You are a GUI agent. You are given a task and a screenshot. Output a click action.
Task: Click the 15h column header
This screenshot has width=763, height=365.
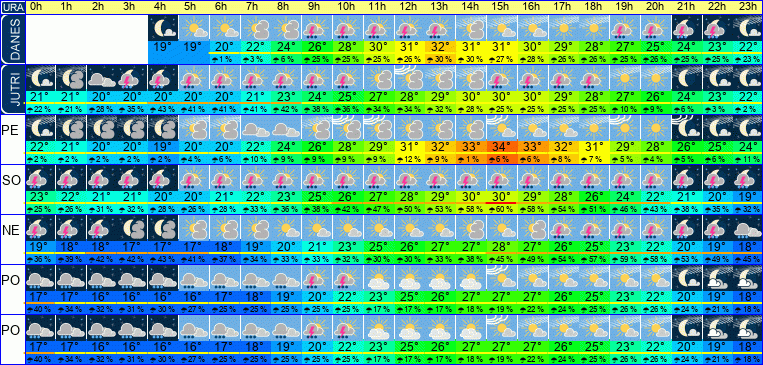coord(502,7)
